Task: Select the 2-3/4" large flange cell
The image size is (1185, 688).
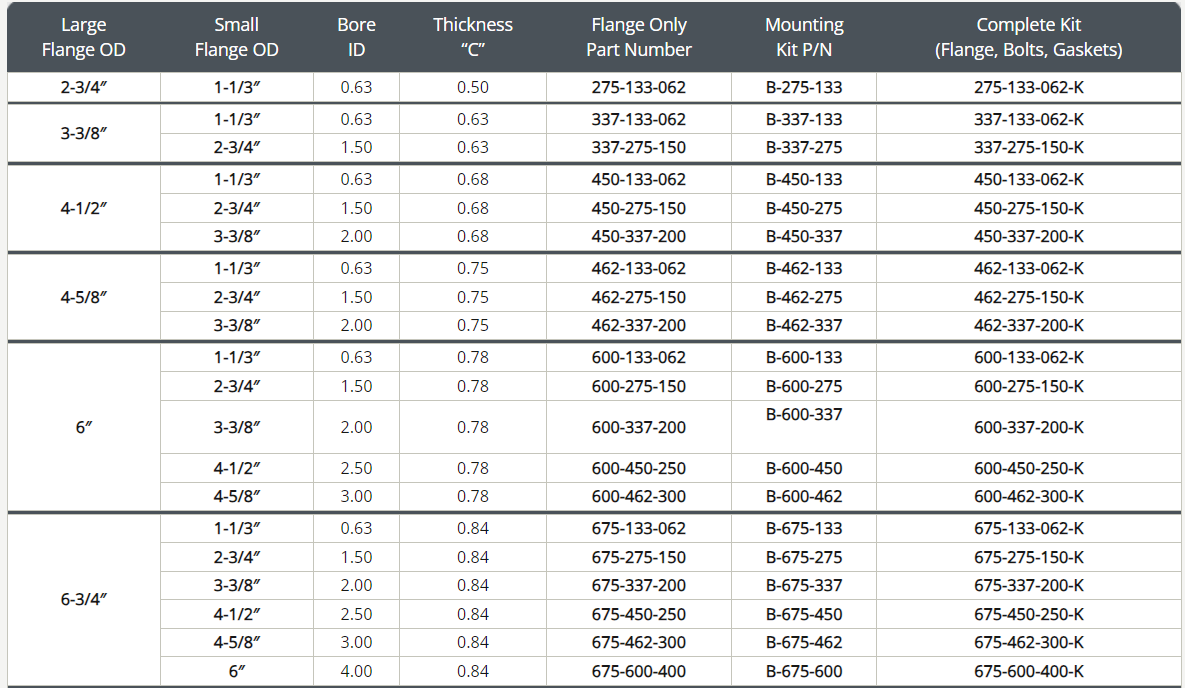Action: [x=83, y=87]
